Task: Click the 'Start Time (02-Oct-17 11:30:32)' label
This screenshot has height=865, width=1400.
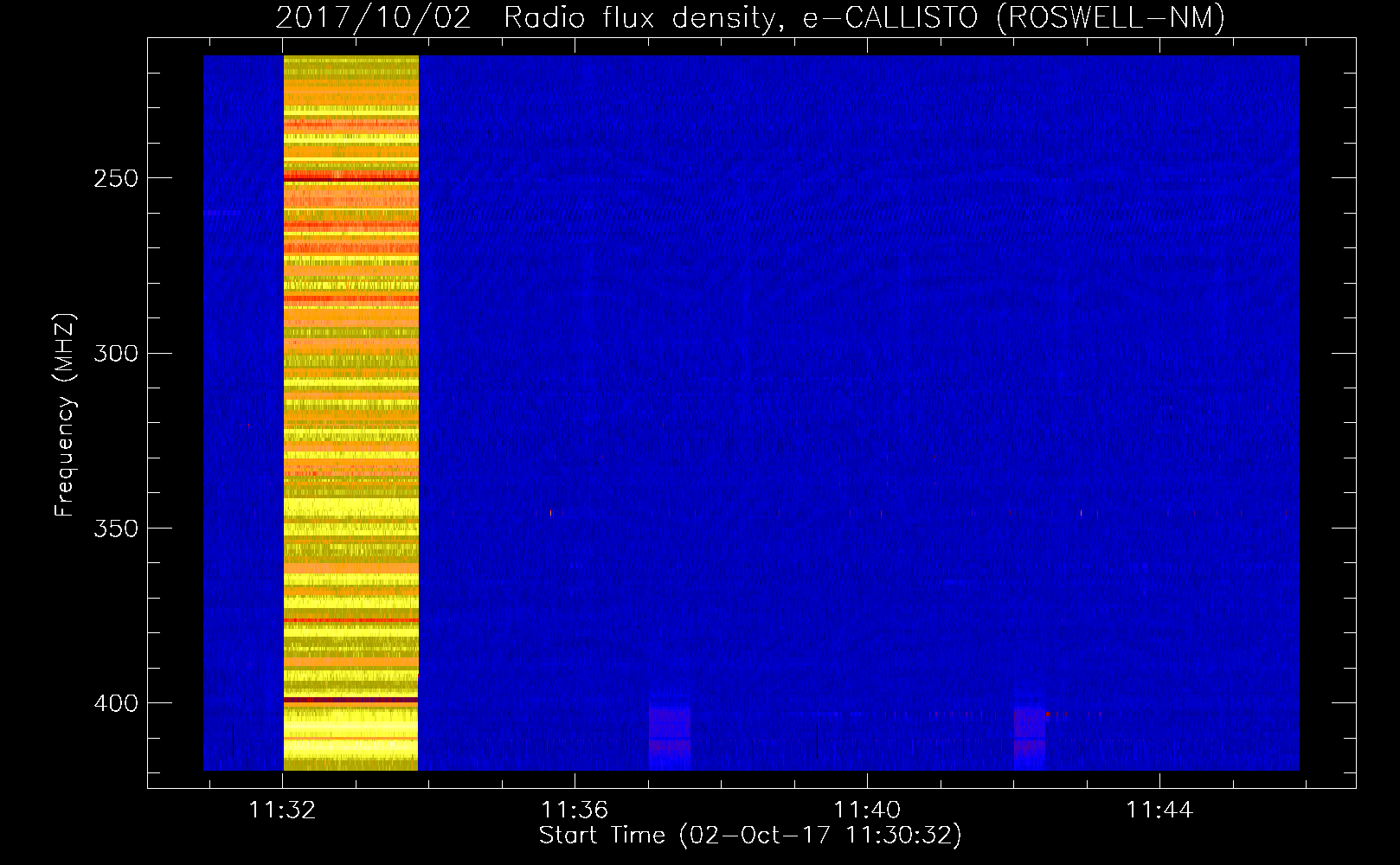Action: coord(750,836)
